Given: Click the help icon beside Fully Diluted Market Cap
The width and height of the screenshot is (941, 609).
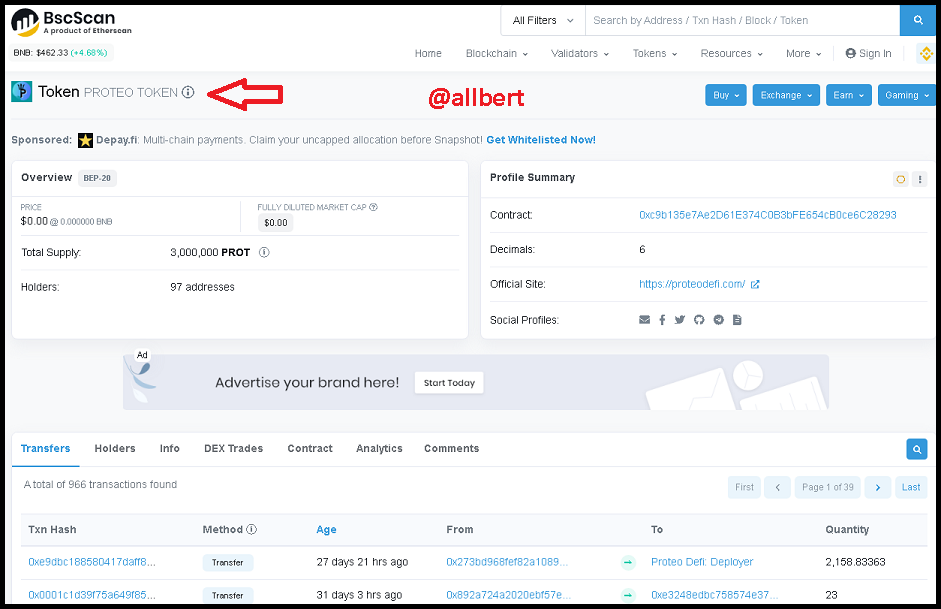Looking at the screenshot, I should 373,207.
